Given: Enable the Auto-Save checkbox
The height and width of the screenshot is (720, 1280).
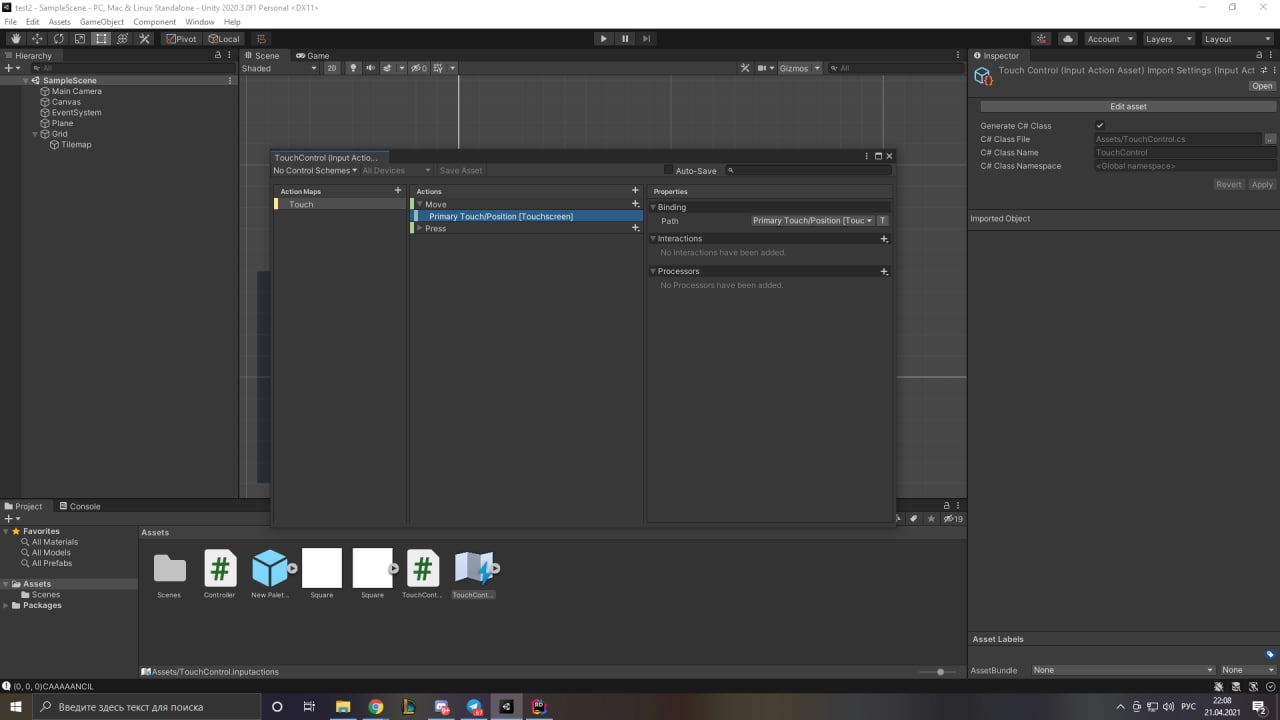Looking at the screenshot, I should [669, 170].
